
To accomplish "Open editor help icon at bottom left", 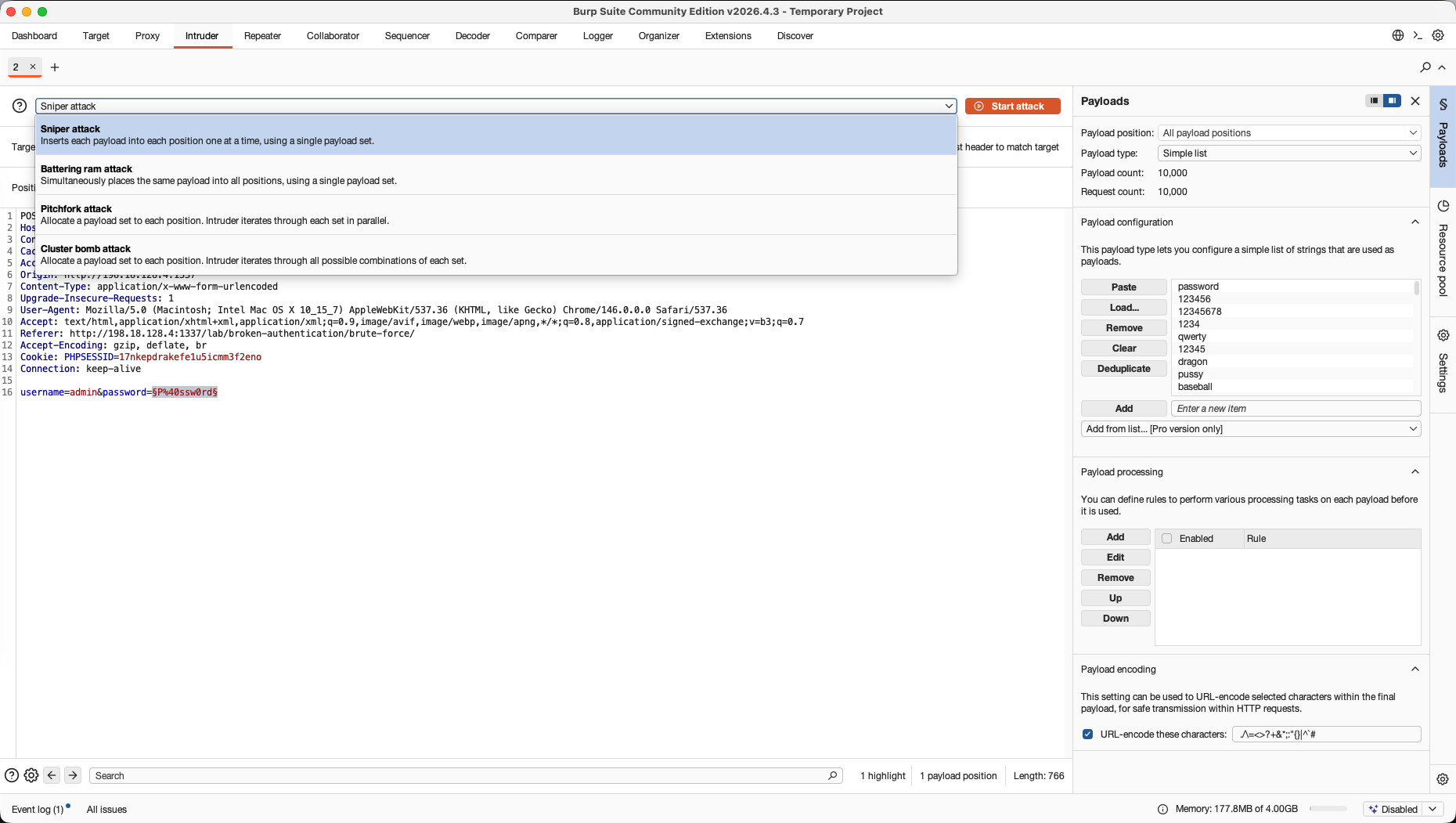I will 12,775.
